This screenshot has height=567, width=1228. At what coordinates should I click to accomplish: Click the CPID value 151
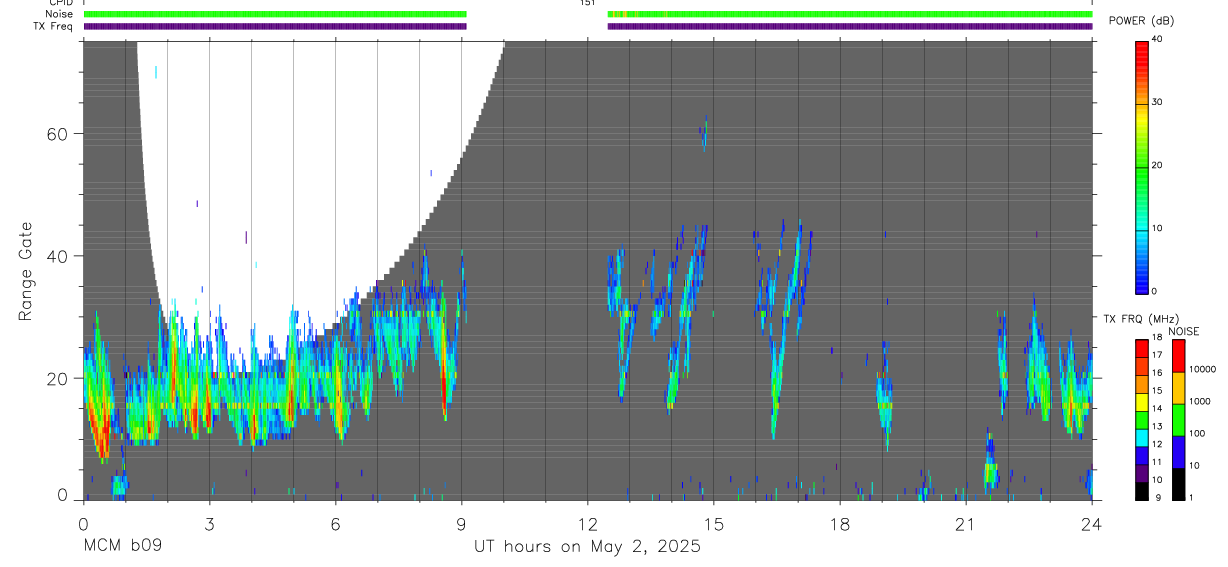click(x=587, y=3)
